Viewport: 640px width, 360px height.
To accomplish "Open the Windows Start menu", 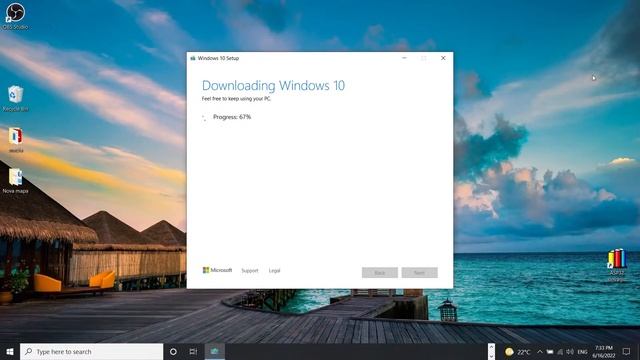I will [10, 351].
